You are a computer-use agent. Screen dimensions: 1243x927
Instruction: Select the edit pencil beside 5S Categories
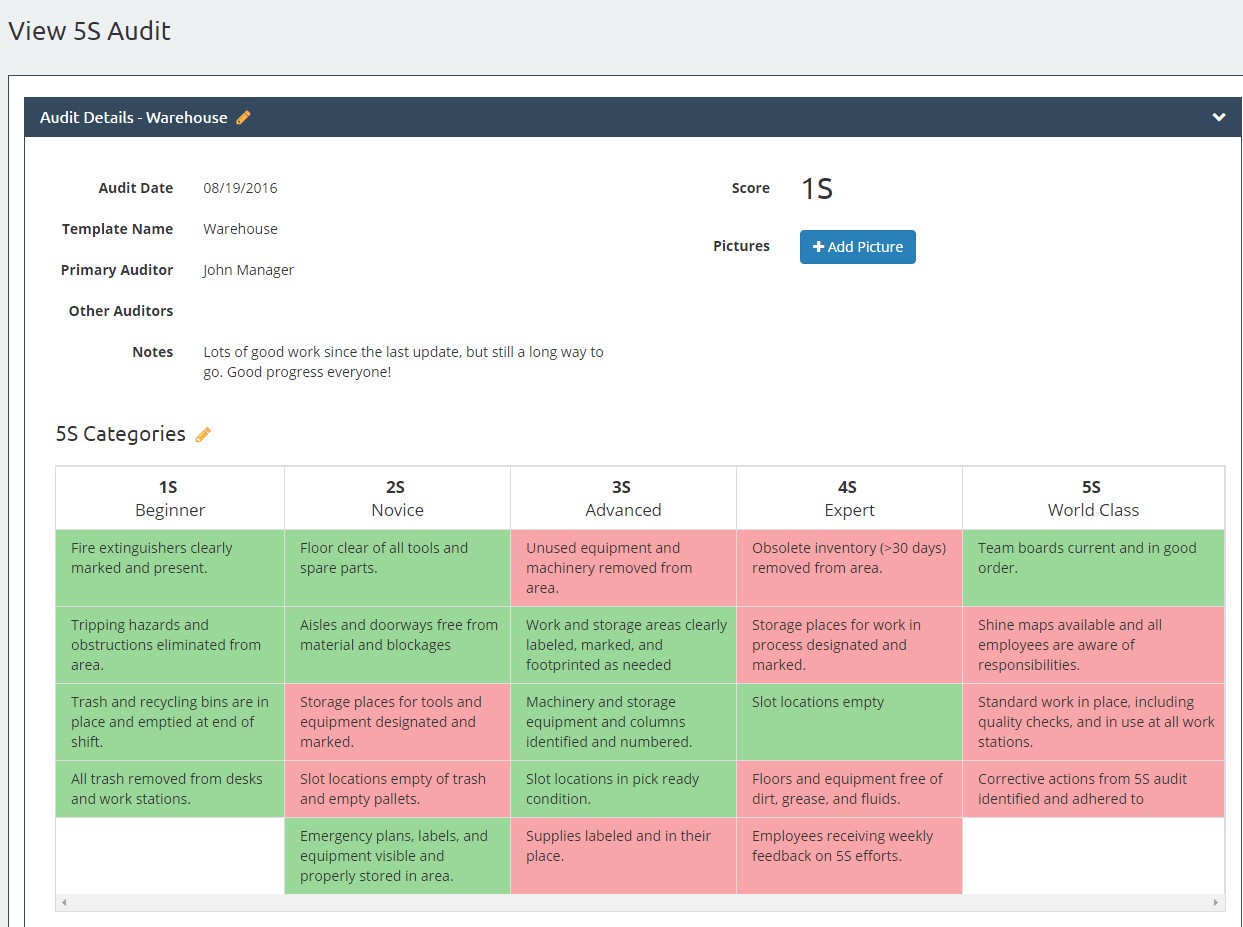(203, 434)
